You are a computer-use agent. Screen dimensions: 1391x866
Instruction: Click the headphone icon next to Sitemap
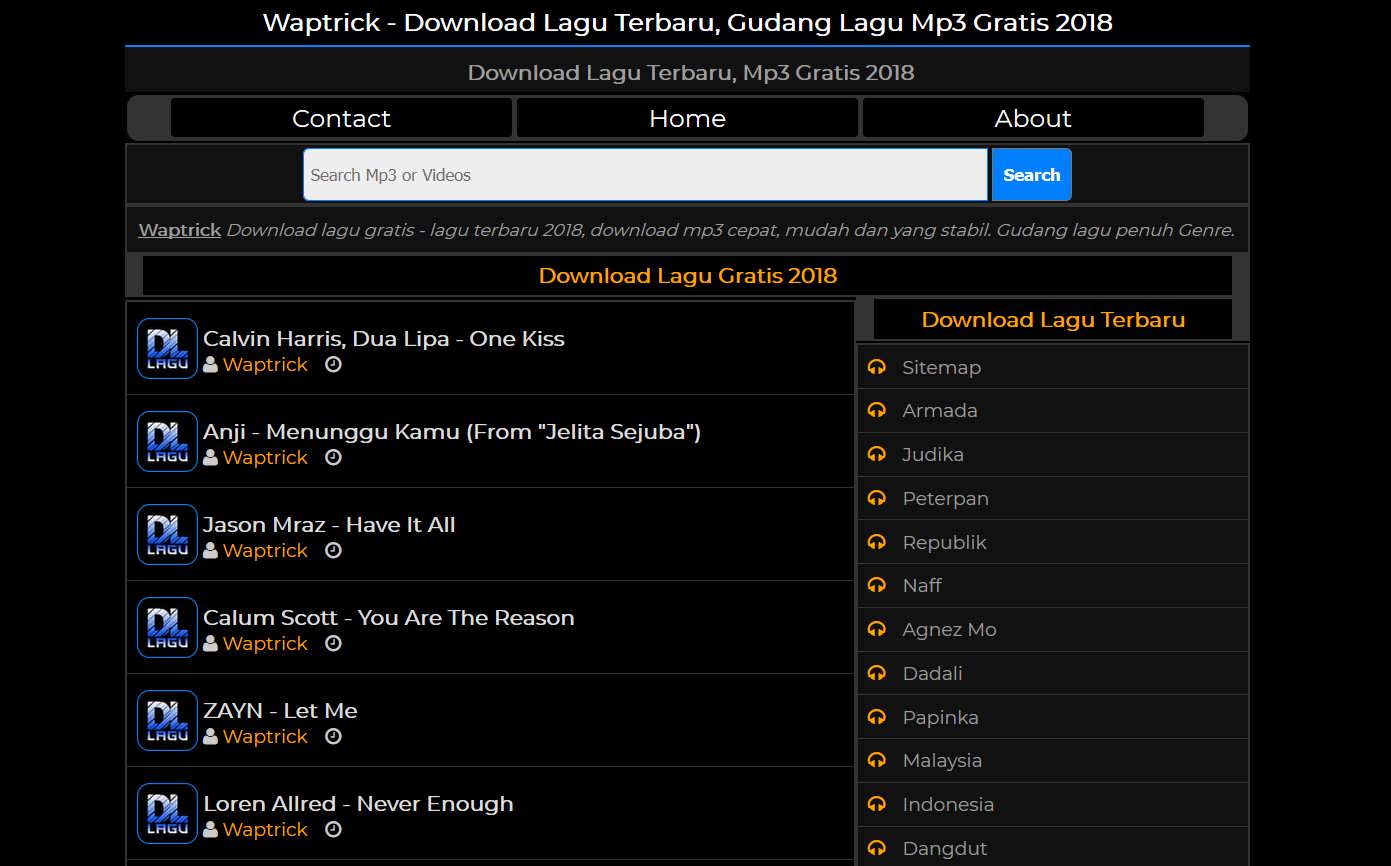tap(877, 367)
